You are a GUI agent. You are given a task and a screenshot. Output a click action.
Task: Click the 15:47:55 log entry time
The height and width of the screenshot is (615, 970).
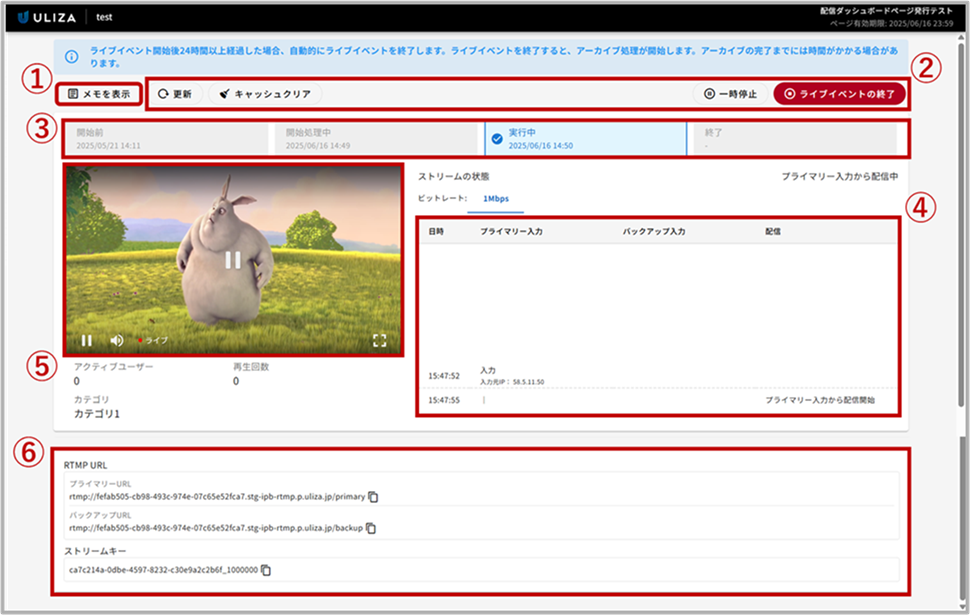click(444, 400)
